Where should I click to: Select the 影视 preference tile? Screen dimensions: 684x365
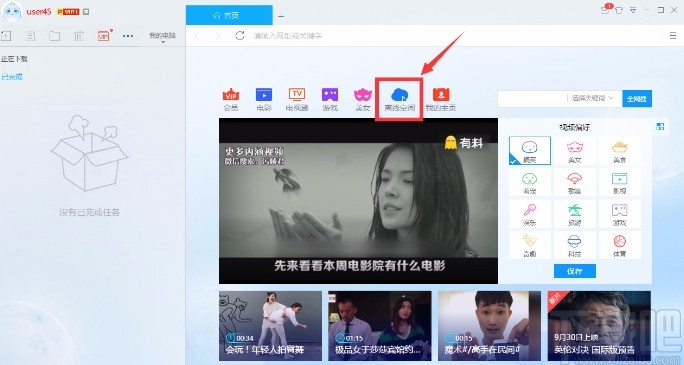(619, 182)
